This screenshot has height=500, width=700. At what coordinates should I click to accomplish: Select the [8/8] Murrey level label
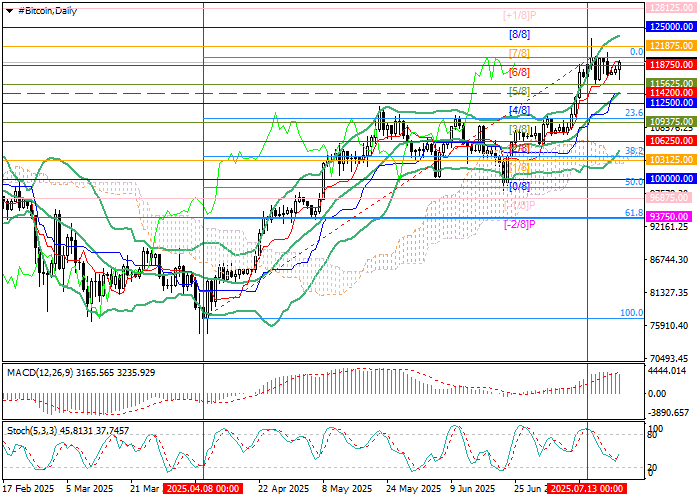point(519,34)
